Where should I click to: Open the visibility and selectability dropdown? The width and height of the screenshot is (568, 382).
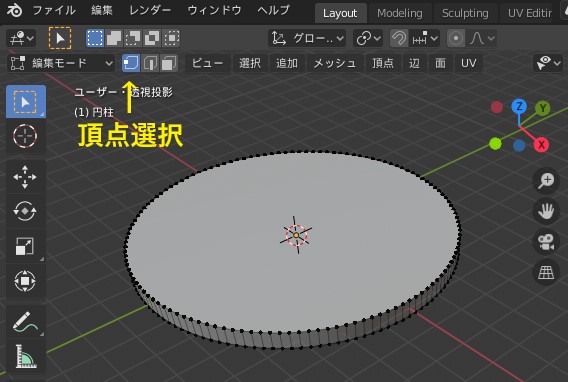(548, 63)
